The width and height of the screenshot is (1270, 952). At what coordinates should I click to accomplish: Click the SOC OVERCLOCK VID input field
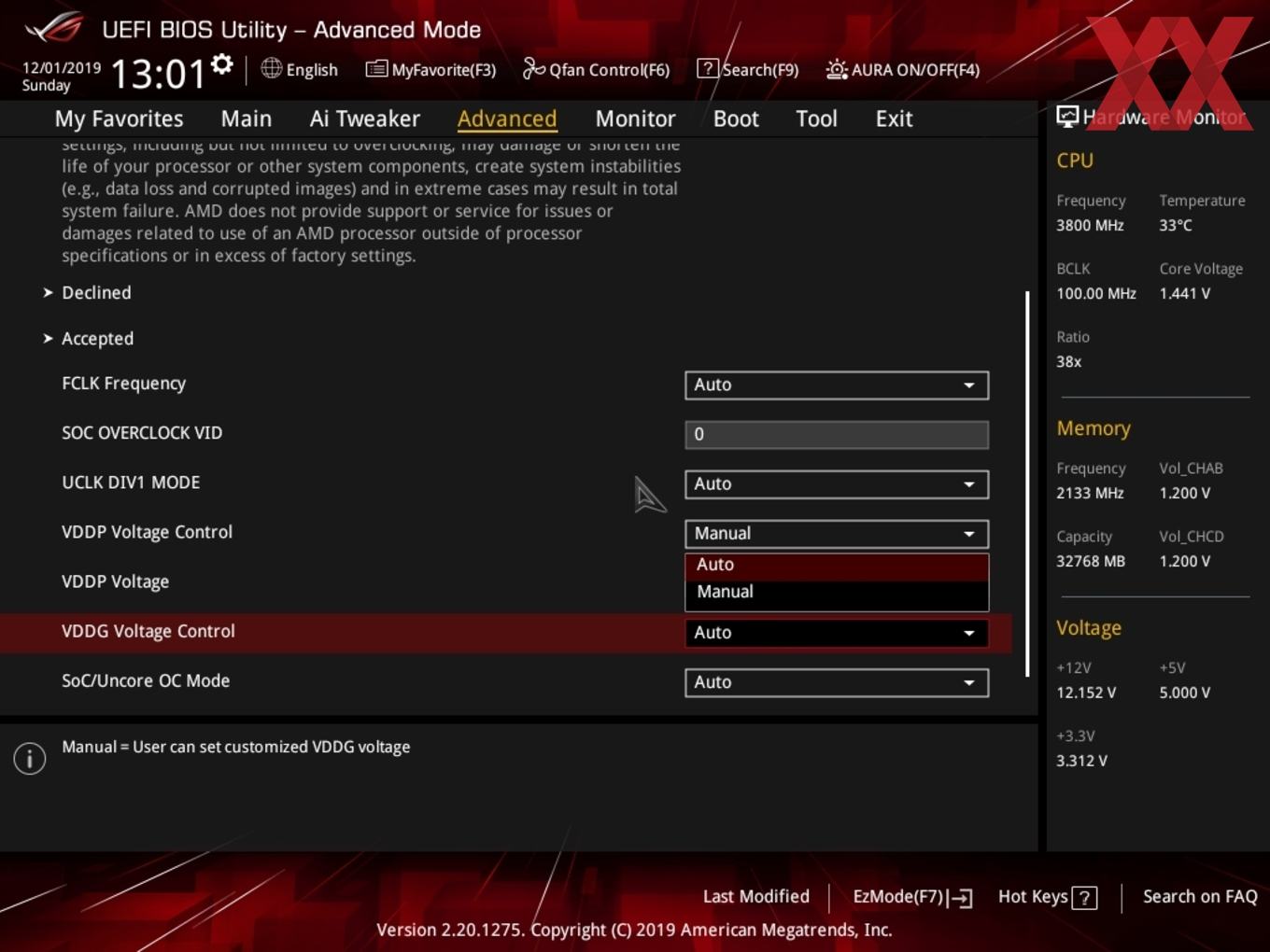[837, 434]
